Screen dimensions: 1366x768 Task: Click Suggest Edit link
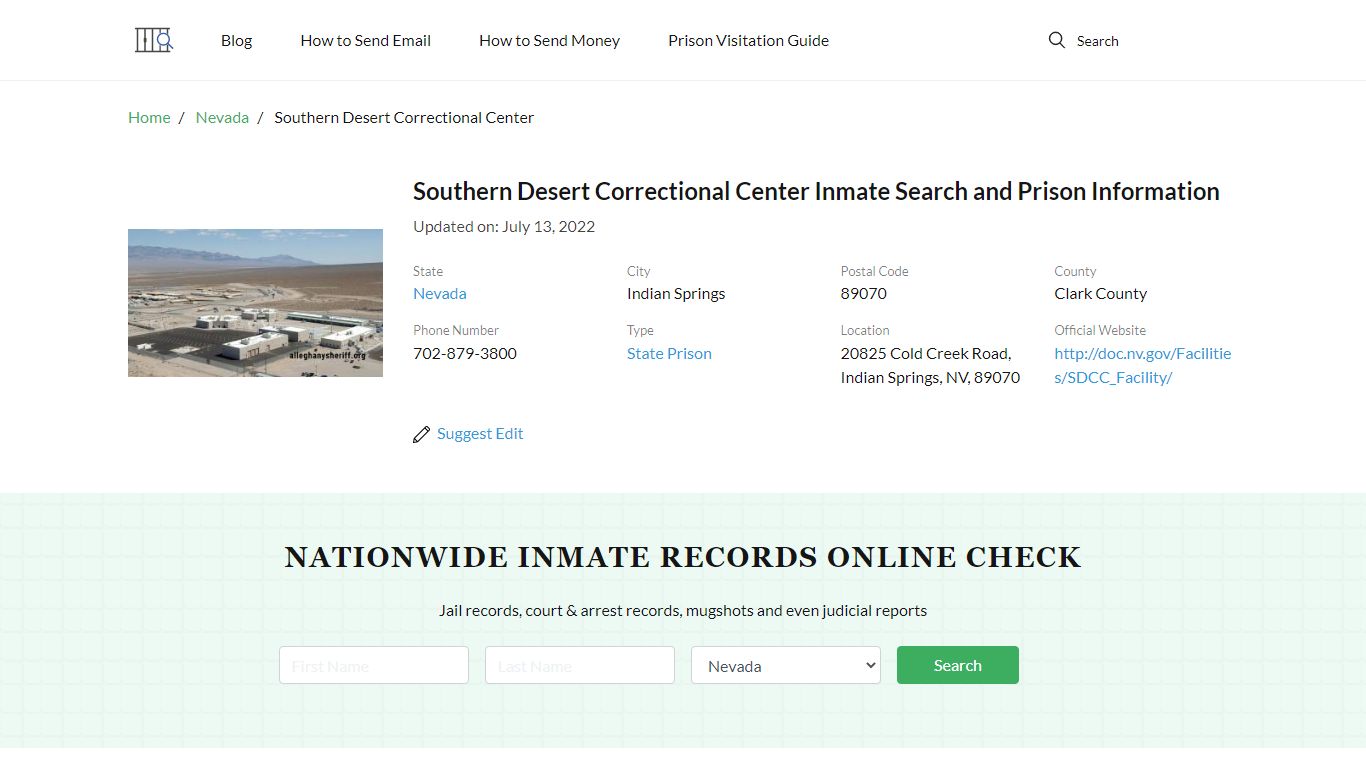click(480, 433)
